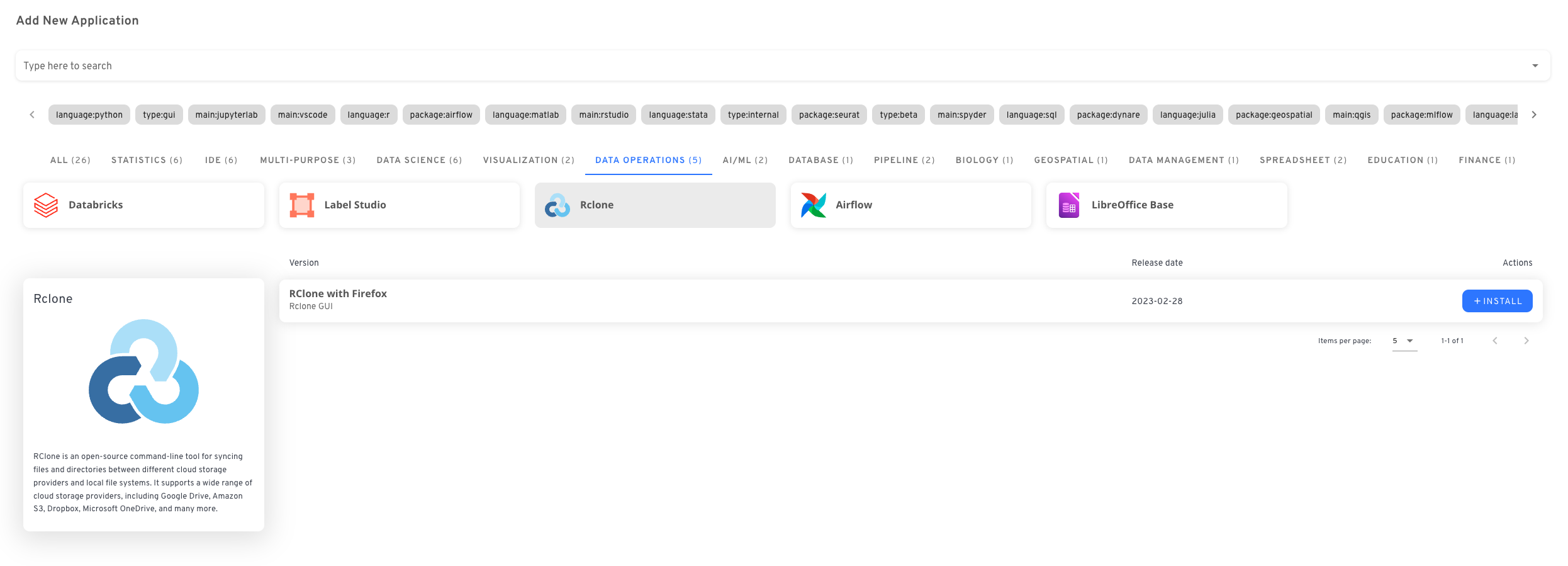Click the Rclone card icon

(557, 205)
